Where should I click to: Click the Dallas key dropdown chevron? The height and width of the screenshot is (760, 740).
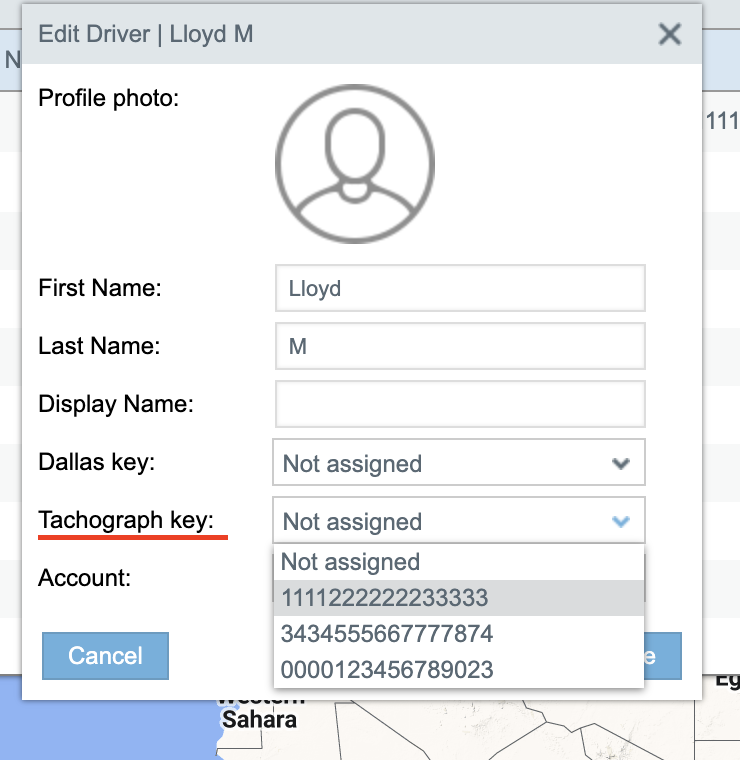621,464
